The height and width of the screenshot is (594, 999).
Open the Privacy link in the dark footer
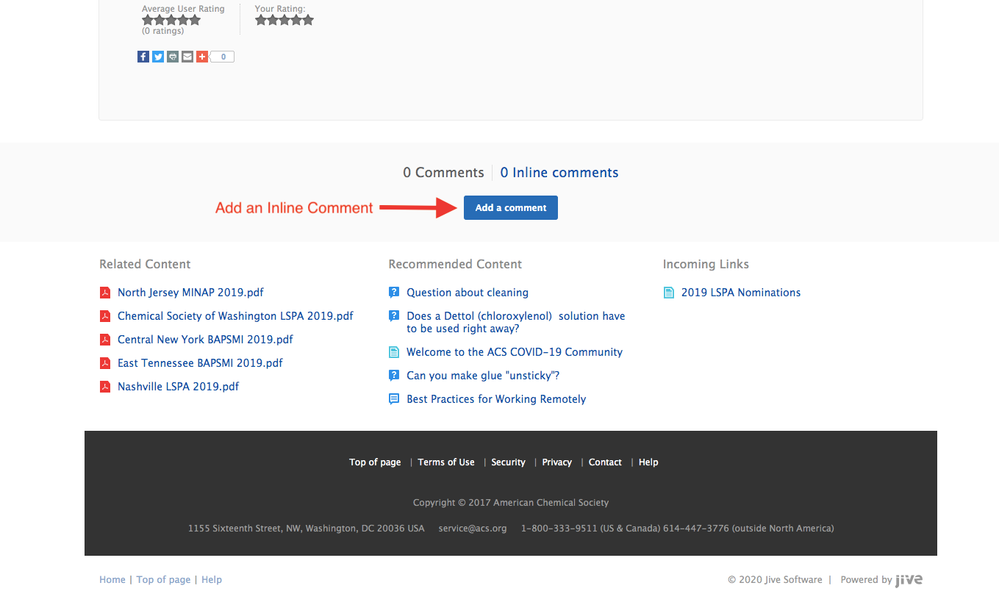coord(557,462)
